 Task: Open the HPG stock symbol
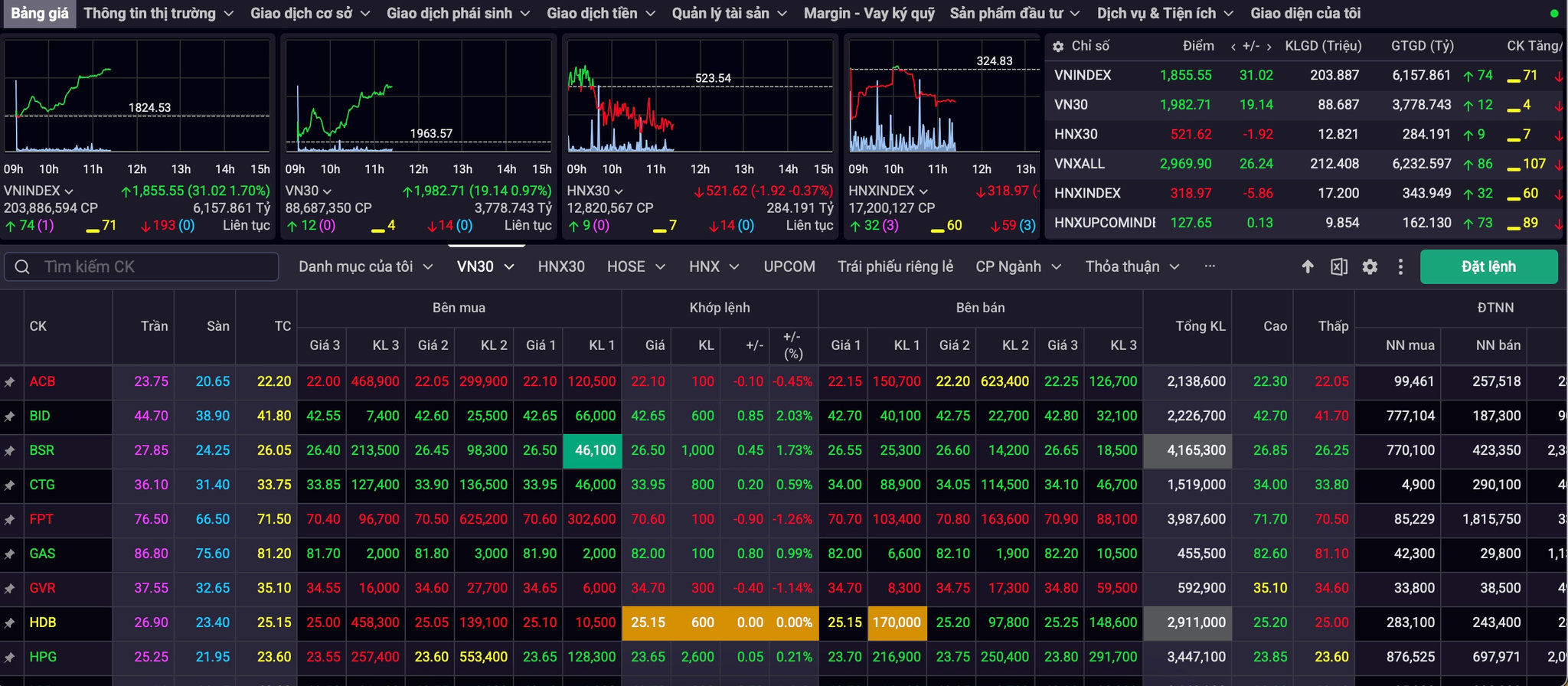43,657
